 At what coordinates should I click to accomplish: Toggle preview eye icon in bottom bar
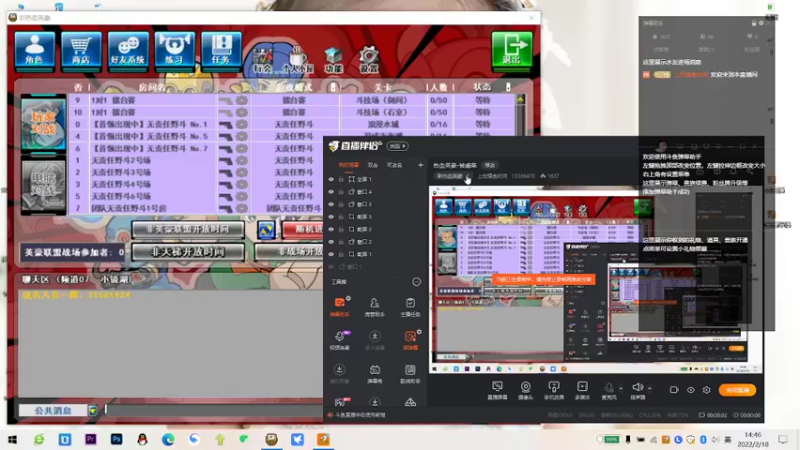click(x=690, y=390)
